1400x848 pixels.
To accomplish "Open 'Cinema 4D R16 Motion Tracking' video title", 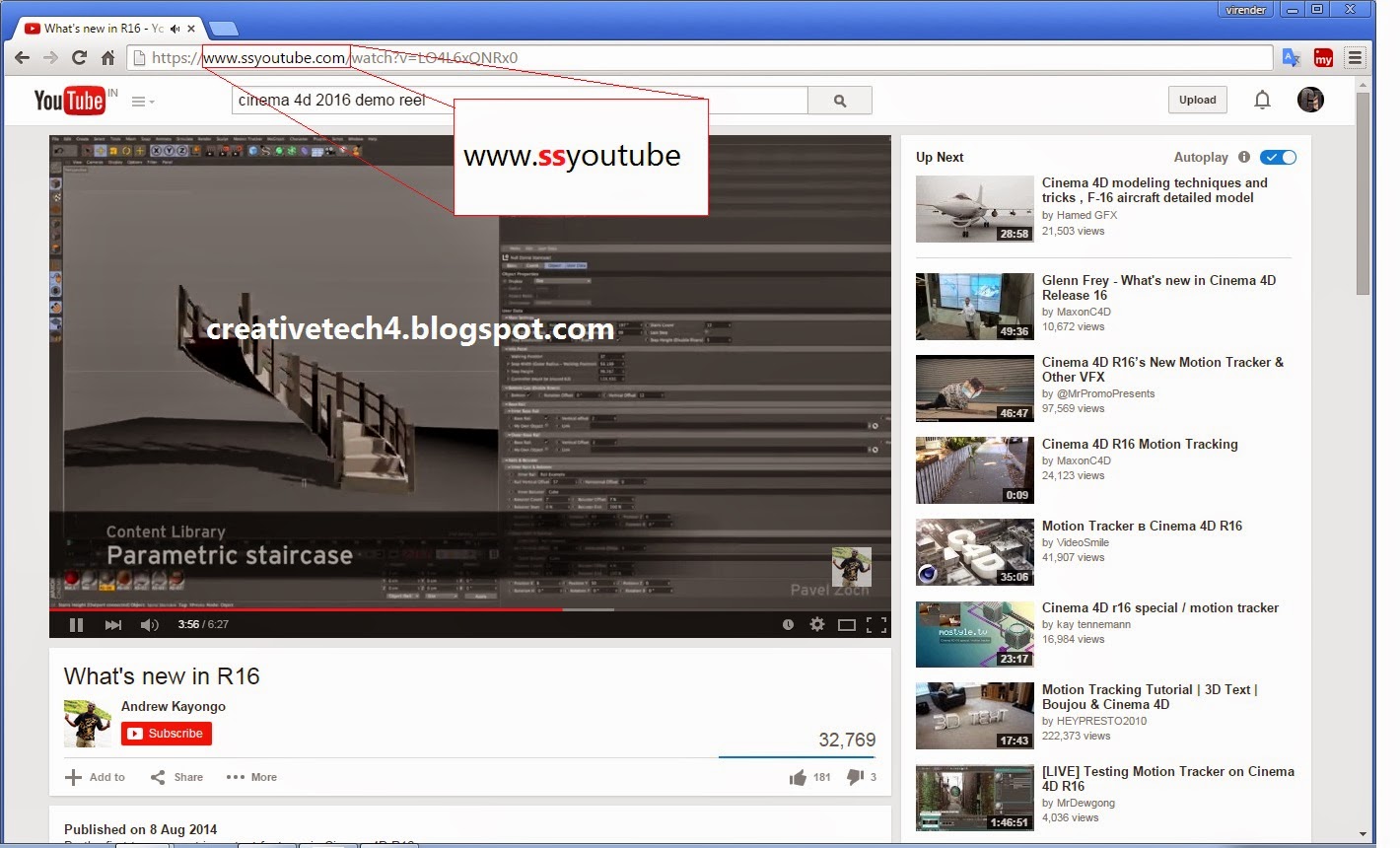I will (x=1140, y=444).
